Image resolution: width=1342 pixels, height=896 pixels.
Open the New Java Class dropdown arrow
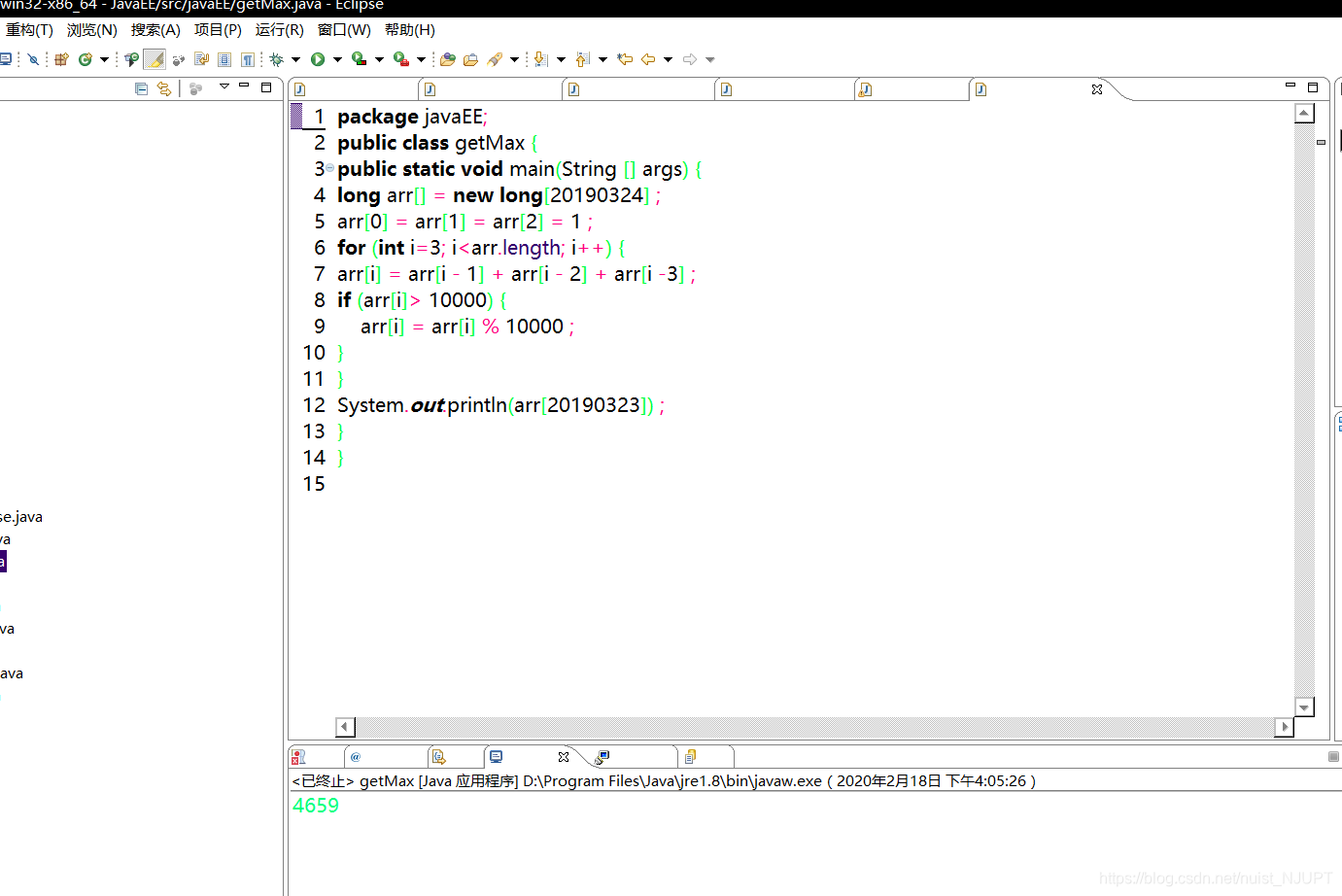pos(104,59)
